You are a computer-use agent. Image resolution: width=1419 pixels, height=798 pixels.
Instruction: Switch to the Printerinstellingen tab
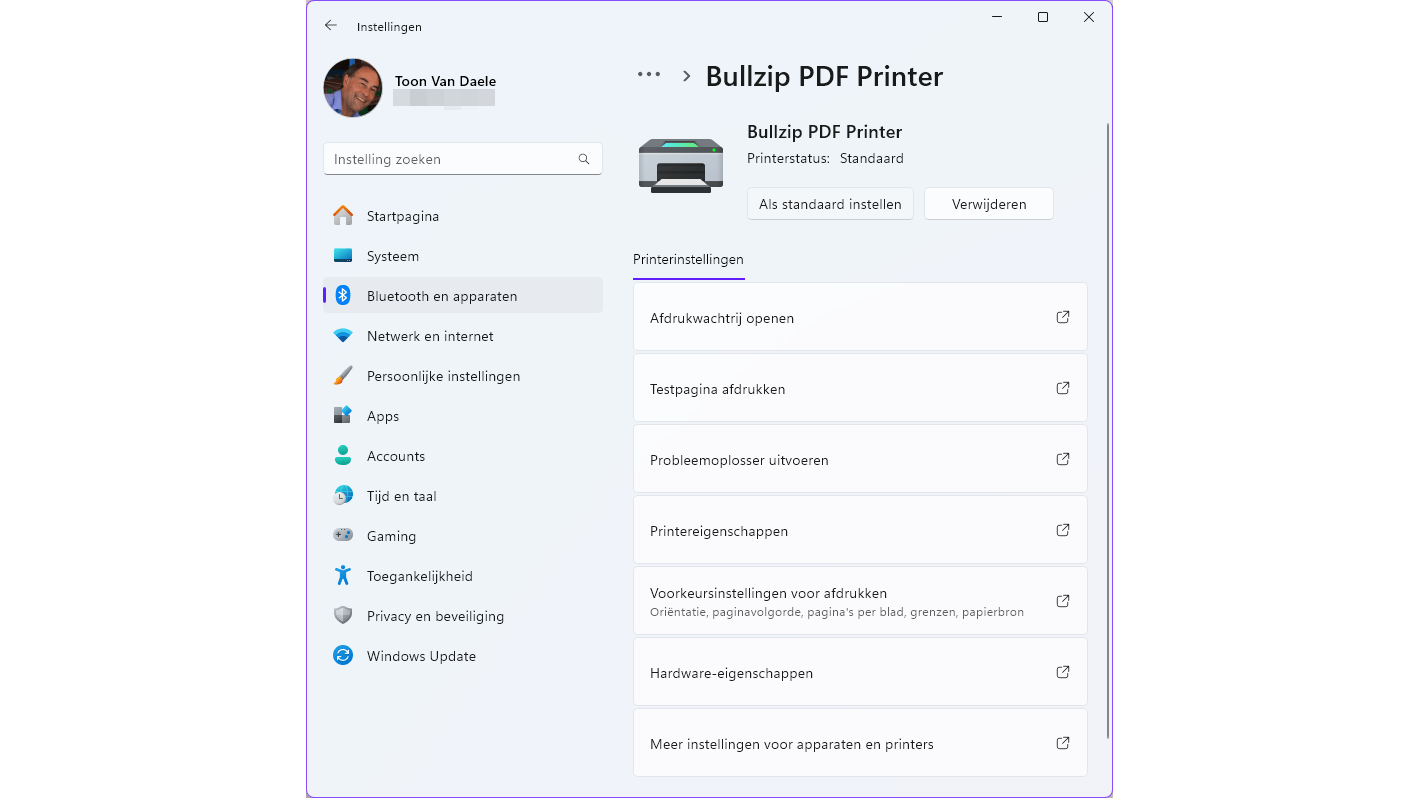688,260
